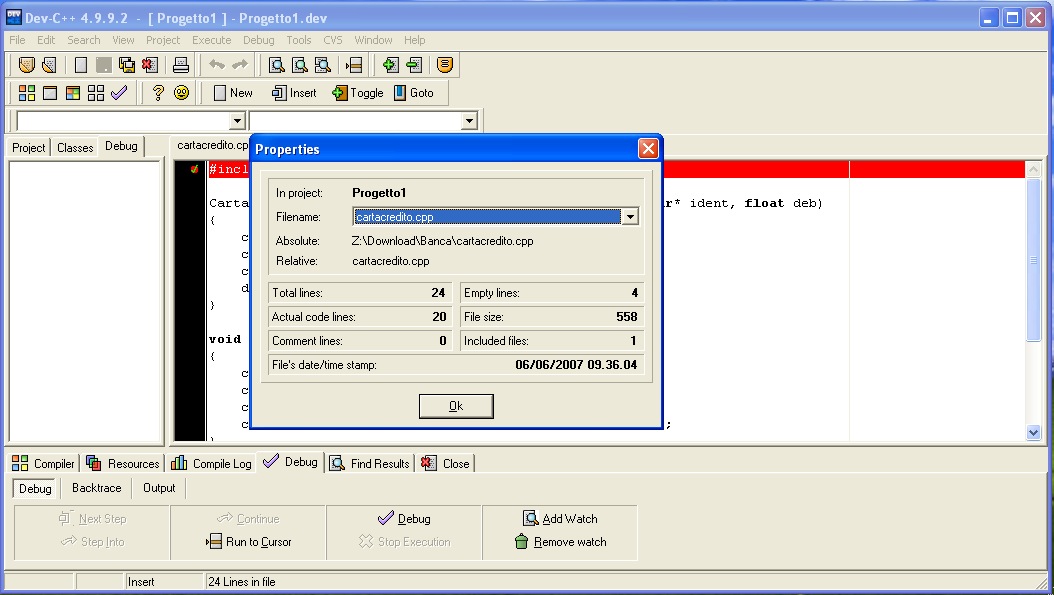The width and height of the screenshot is (1054, 595).
Task: Open the Filename dropdown in Properties
Action: (x=630, y=217)
